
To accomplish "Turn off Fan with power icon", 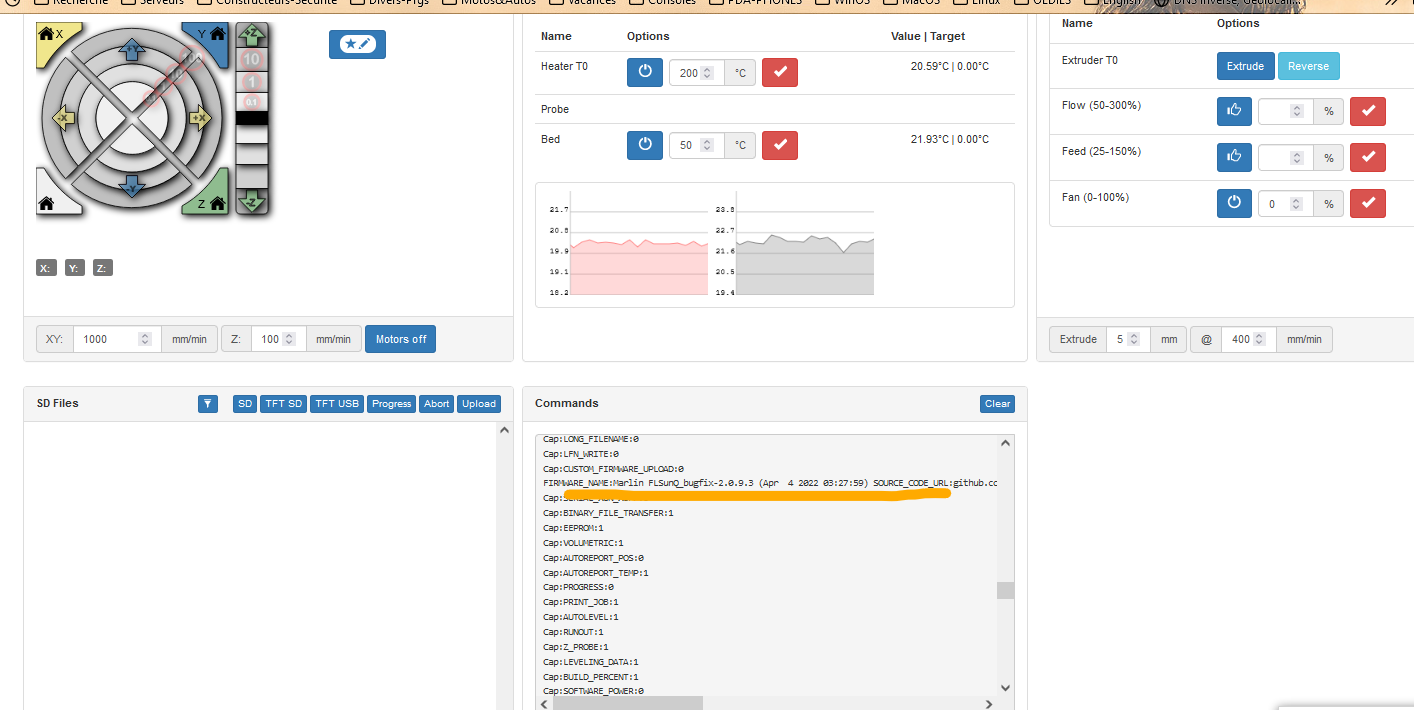I will 1234,203.
